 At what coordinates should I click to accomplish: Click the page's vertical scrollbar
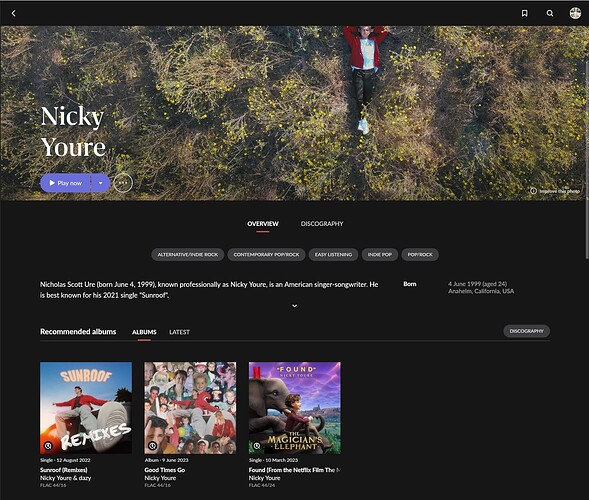[587, 160]
